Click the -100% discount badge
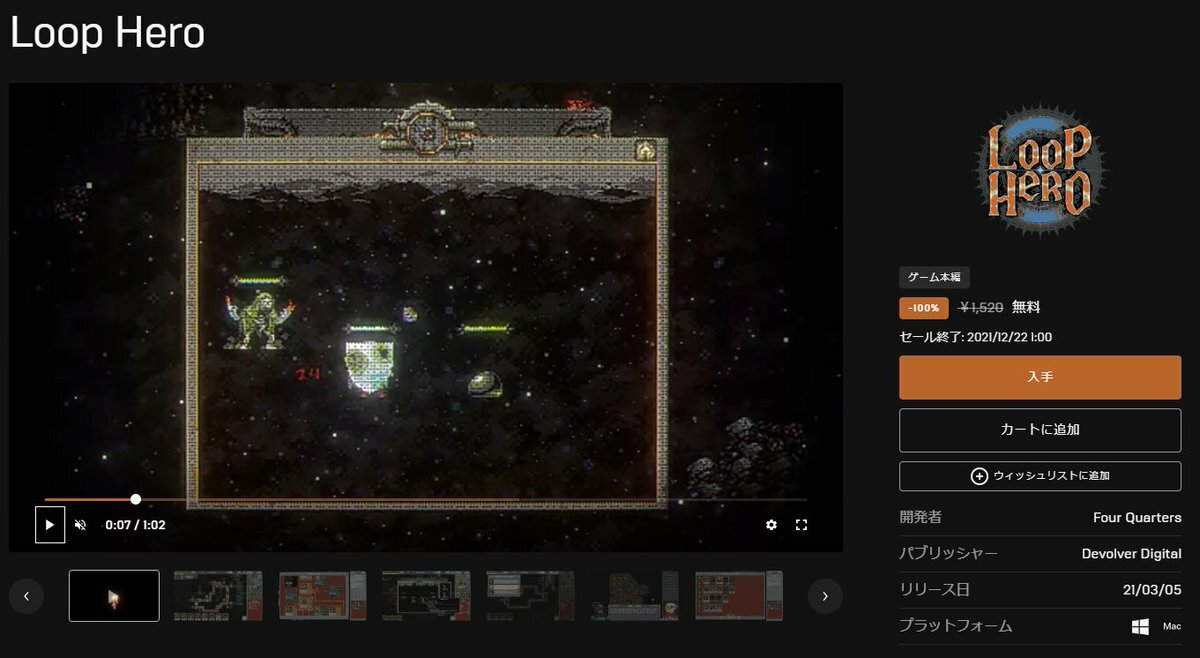Screen dimensions: 1200x658 click(x=924, y=308)
